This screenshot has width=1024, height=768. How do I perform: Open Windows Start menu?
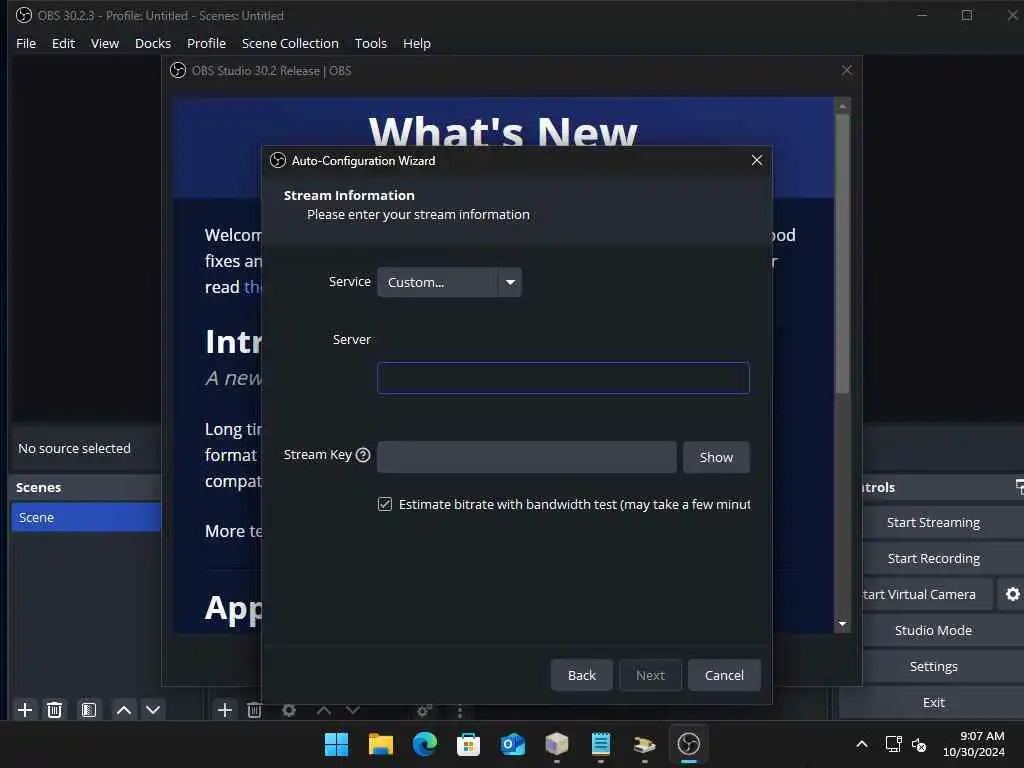[x=336, y=744]
